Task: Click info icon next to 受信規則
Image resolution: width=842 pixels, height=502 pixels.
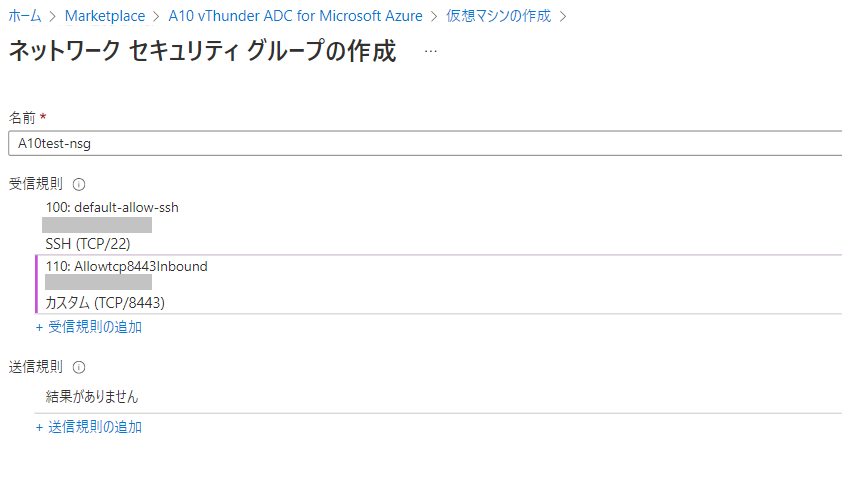Action: coord(79,185)
